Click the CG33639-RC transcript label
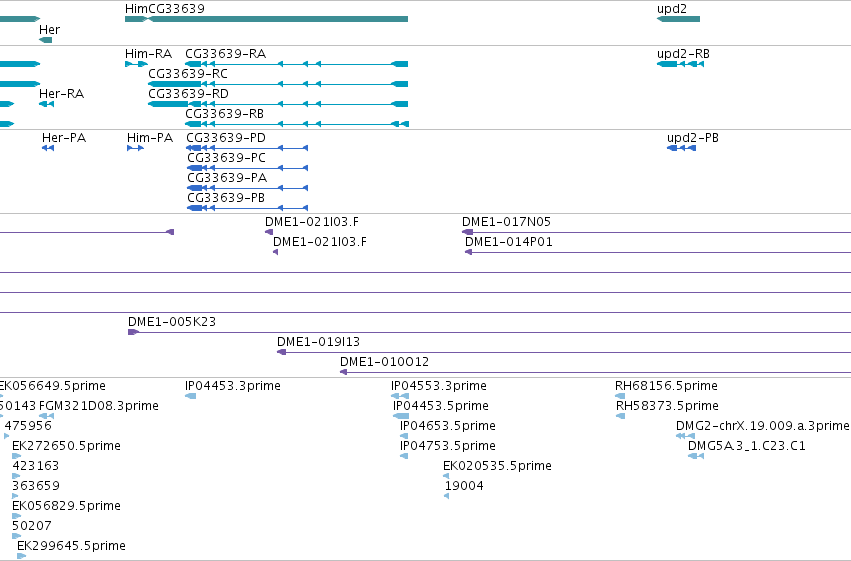Image resolution: width=851 pixels, height=561 pixels. (188, 74)
